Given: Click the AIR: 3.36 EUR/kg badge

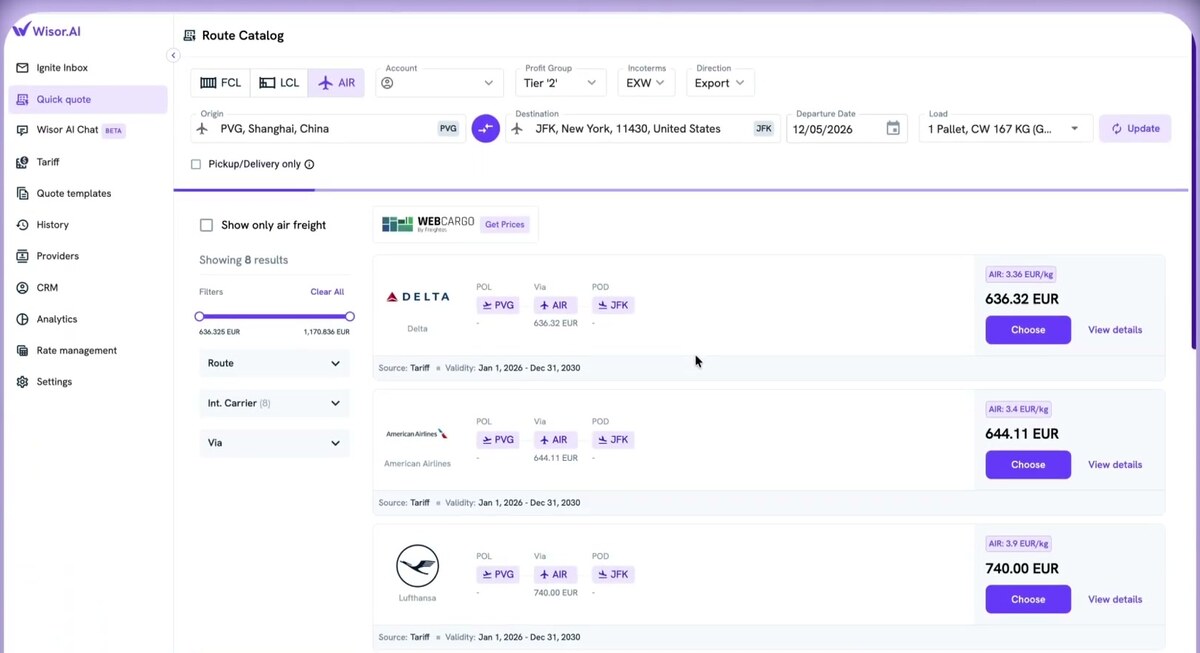Looking at the screenshot, I should click(1021, 274).
